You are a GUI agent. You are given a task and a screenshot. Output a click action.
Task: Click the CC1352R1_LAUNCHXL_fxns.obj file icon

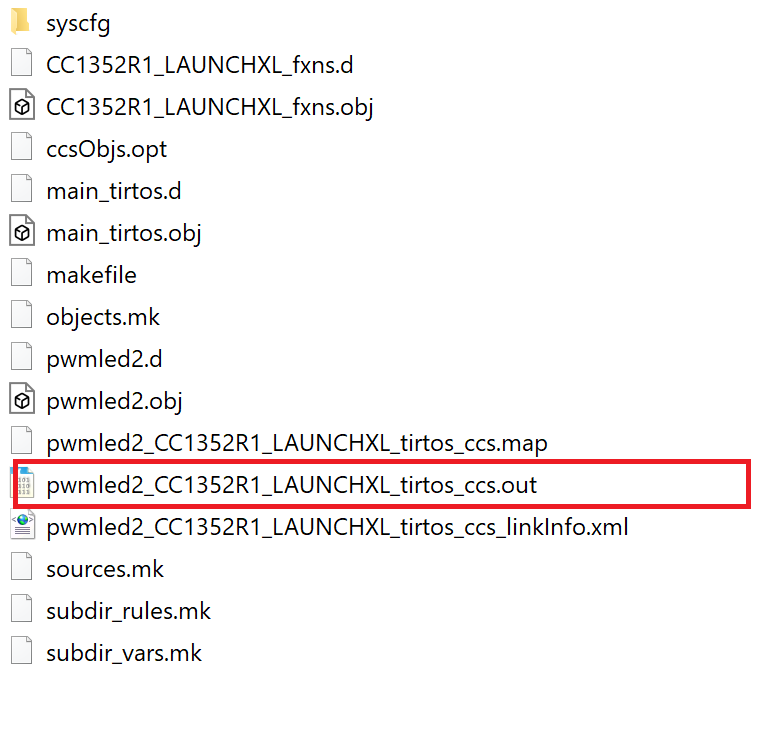coord(21,106)
